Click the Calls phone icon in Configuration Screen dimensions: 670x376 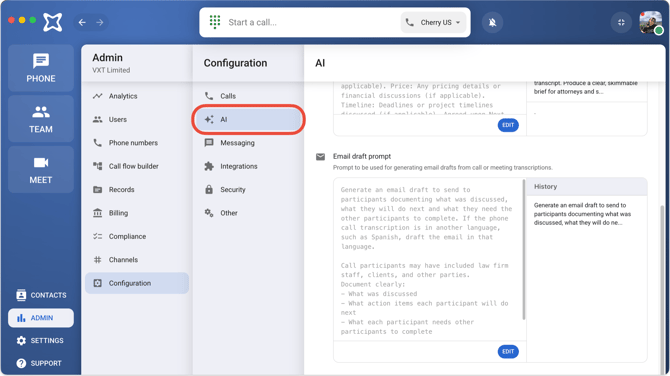tap(209, 96)
